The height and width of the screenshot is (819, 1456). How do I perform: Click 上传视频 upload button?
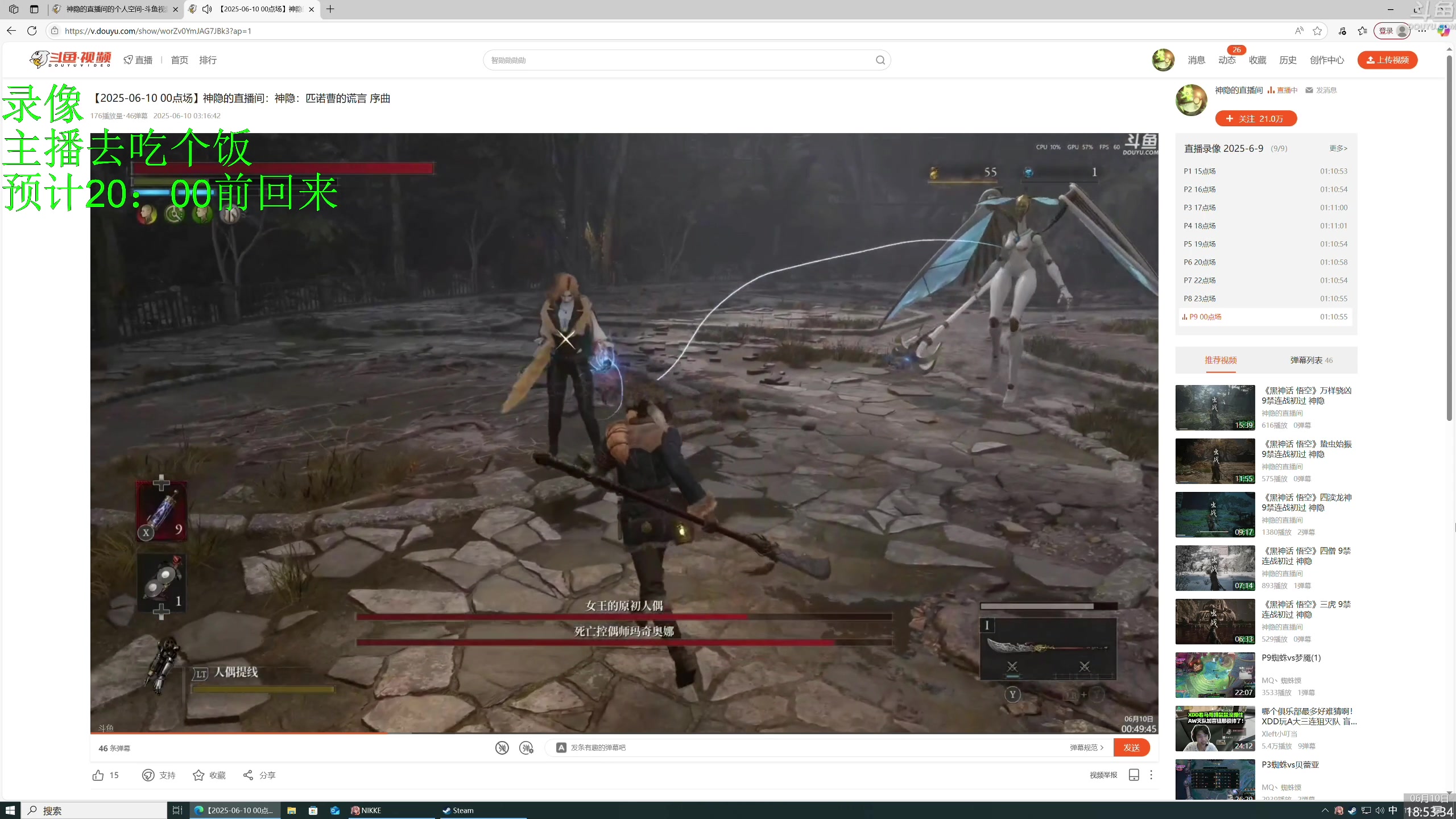(x=1387, y=60)
